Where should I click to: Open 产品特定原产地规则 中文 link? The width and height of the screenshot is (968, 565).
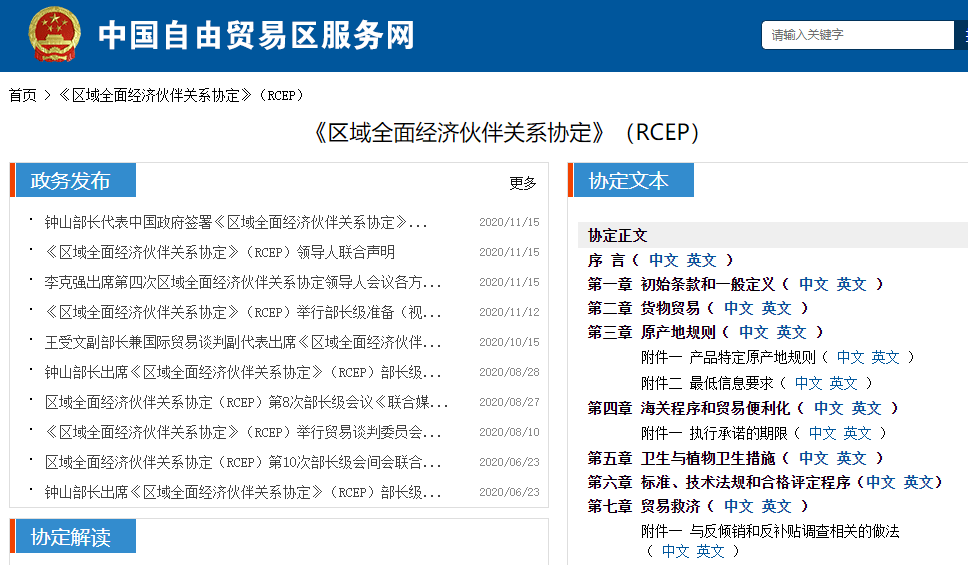(850, 357)
